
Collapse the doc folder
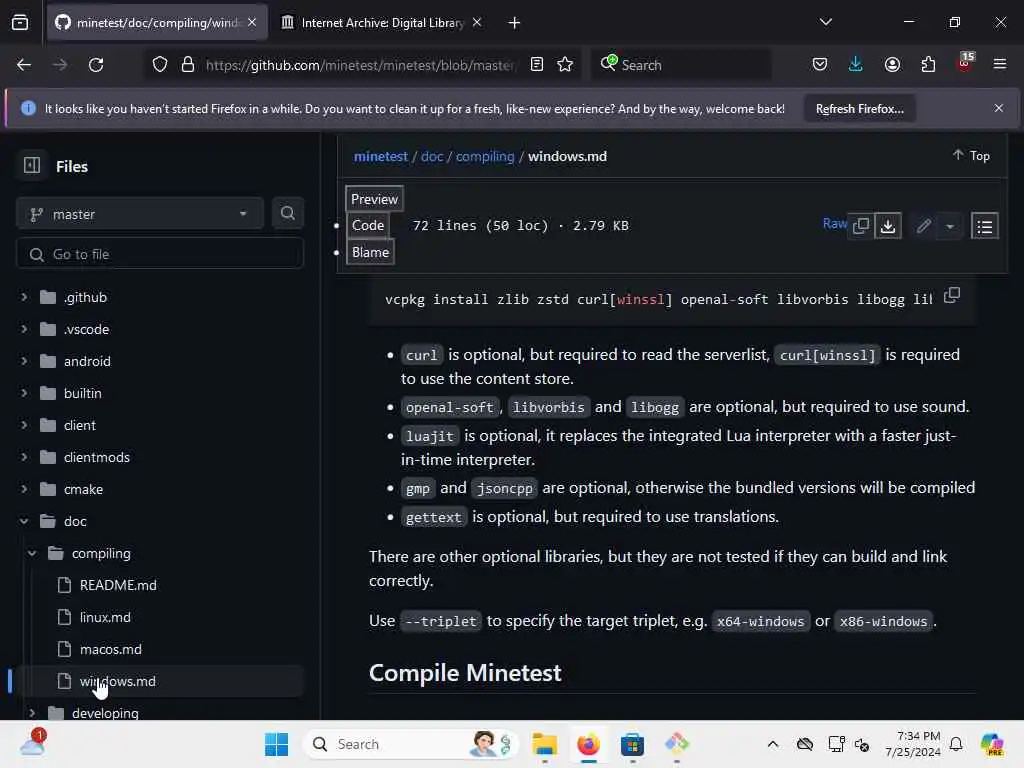coord(24,521)
